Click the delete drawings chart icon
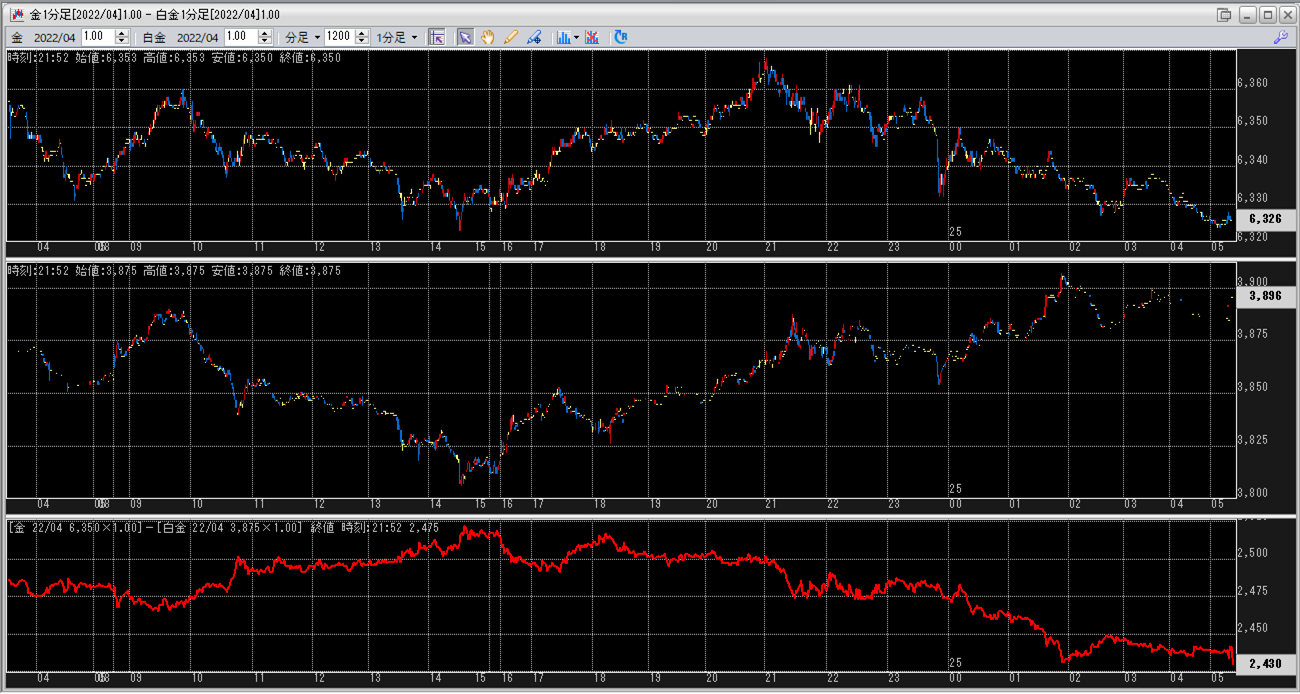 tap(592, 37)
